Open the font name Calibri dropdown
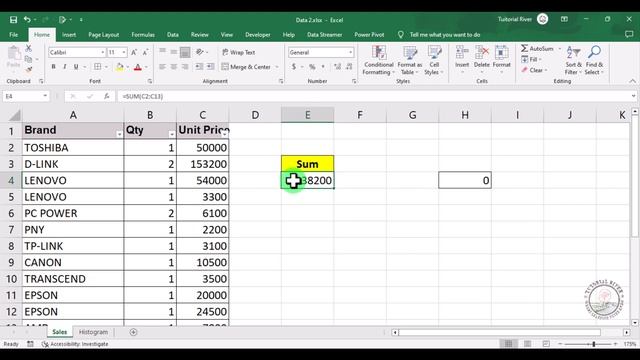The height and width of the screenshot is (360, 640). 102,52
